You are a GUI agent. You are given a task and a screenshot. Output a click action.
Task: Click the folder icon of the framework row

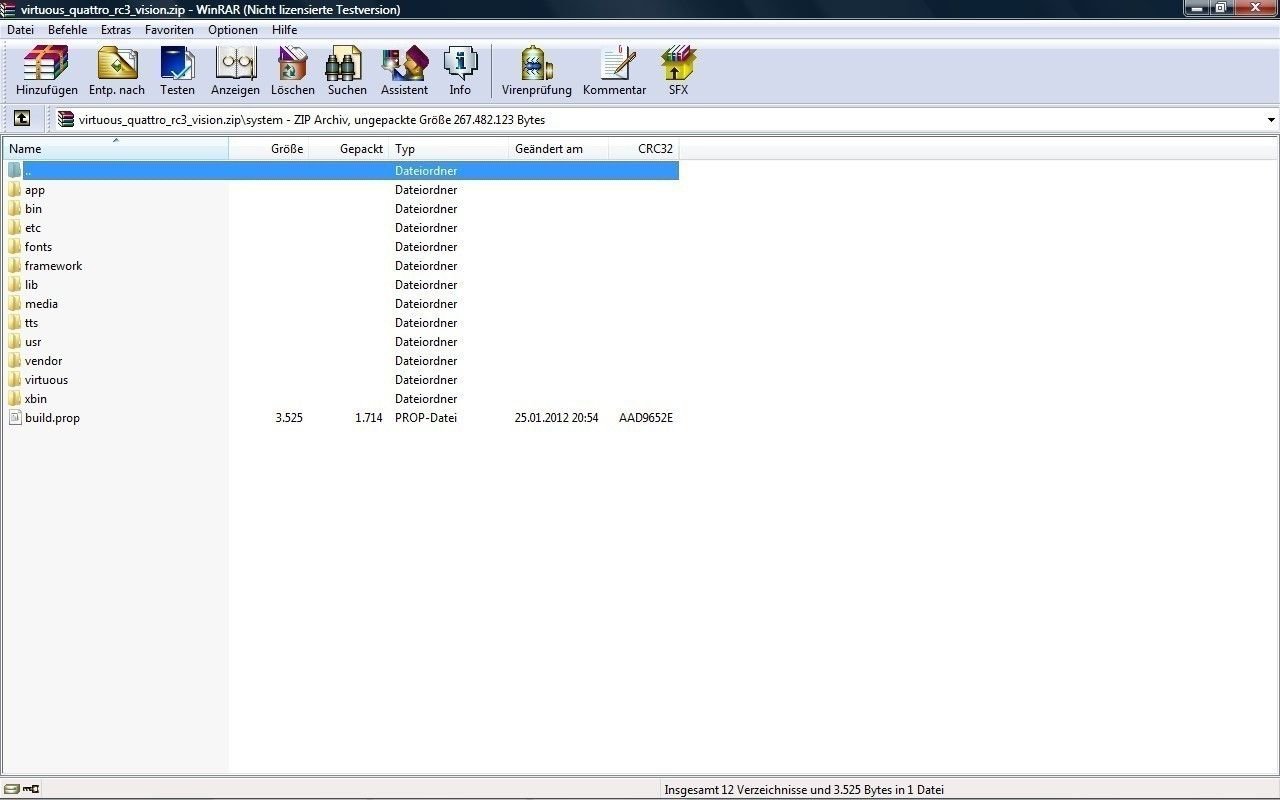15,265
